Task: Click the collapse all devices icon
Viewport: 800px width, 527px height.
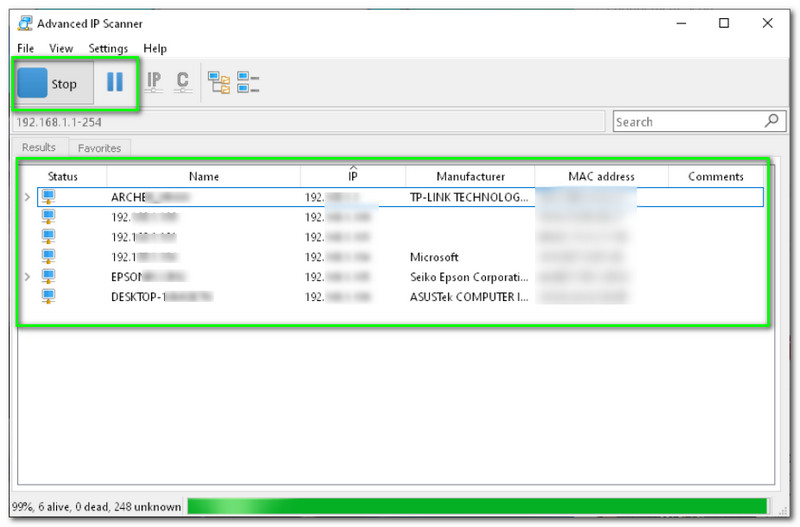Action: [248, 83]
